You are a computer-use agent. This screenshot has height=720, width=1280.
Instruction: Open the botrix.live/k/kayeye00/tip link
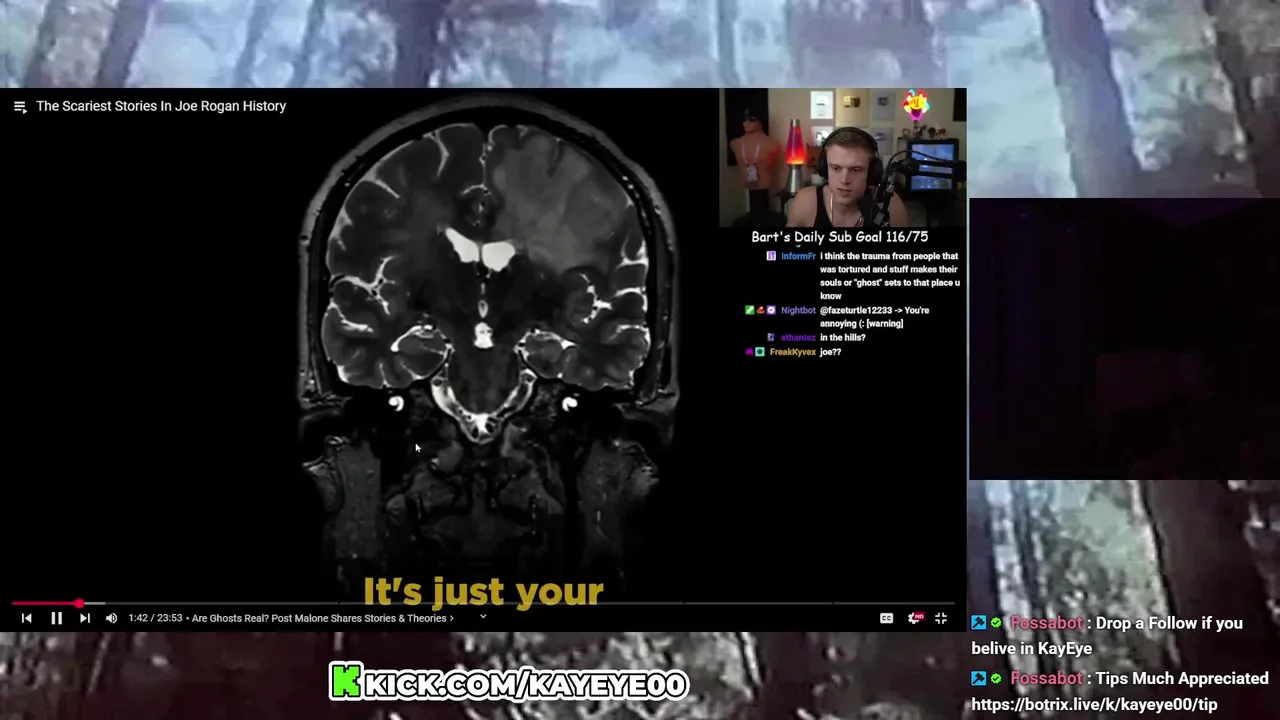point(1094,704)
